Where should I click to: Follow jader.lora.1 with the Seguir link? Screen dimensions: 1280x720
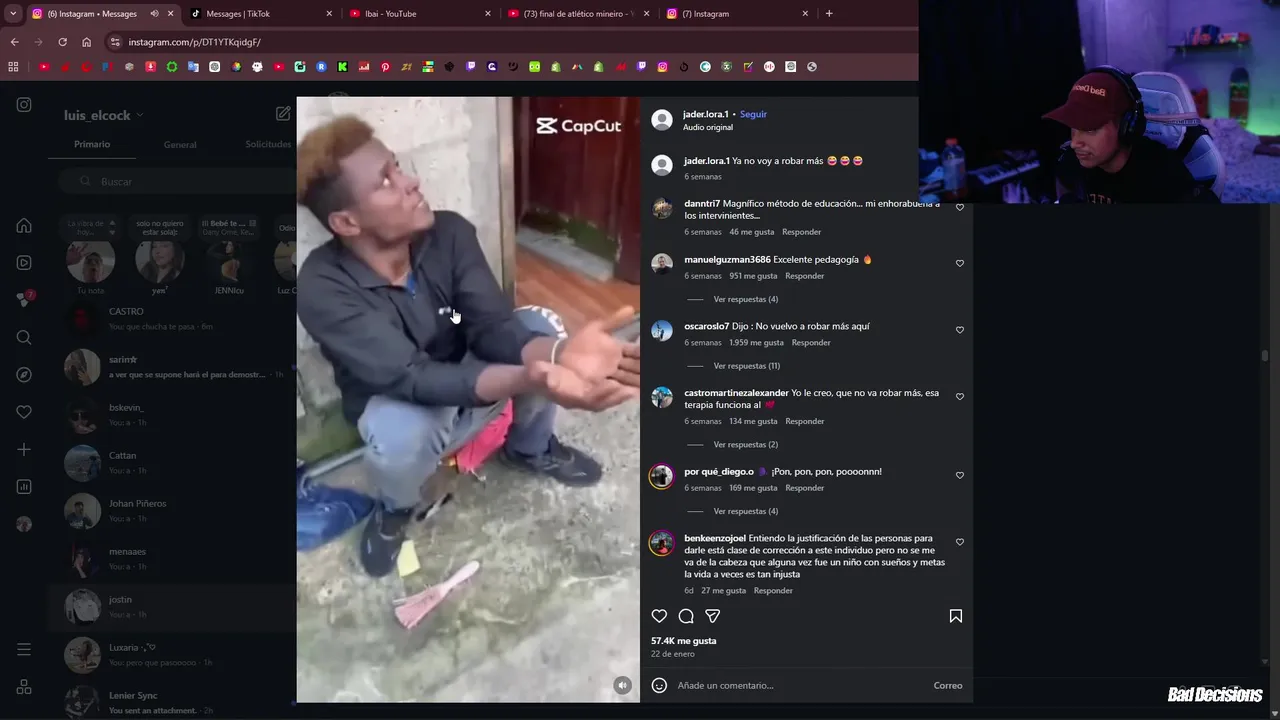click(x=753, y=114)
